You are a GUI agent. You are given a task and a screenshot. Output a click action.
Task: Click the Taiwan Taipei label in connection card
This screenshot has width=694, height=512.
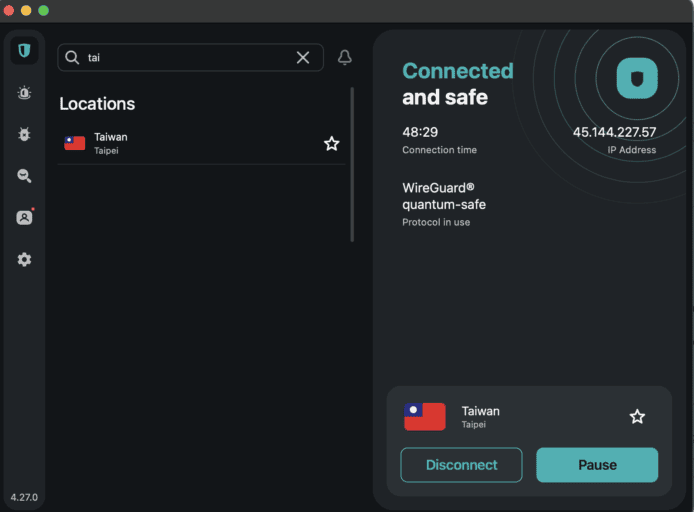click(481, 417)
